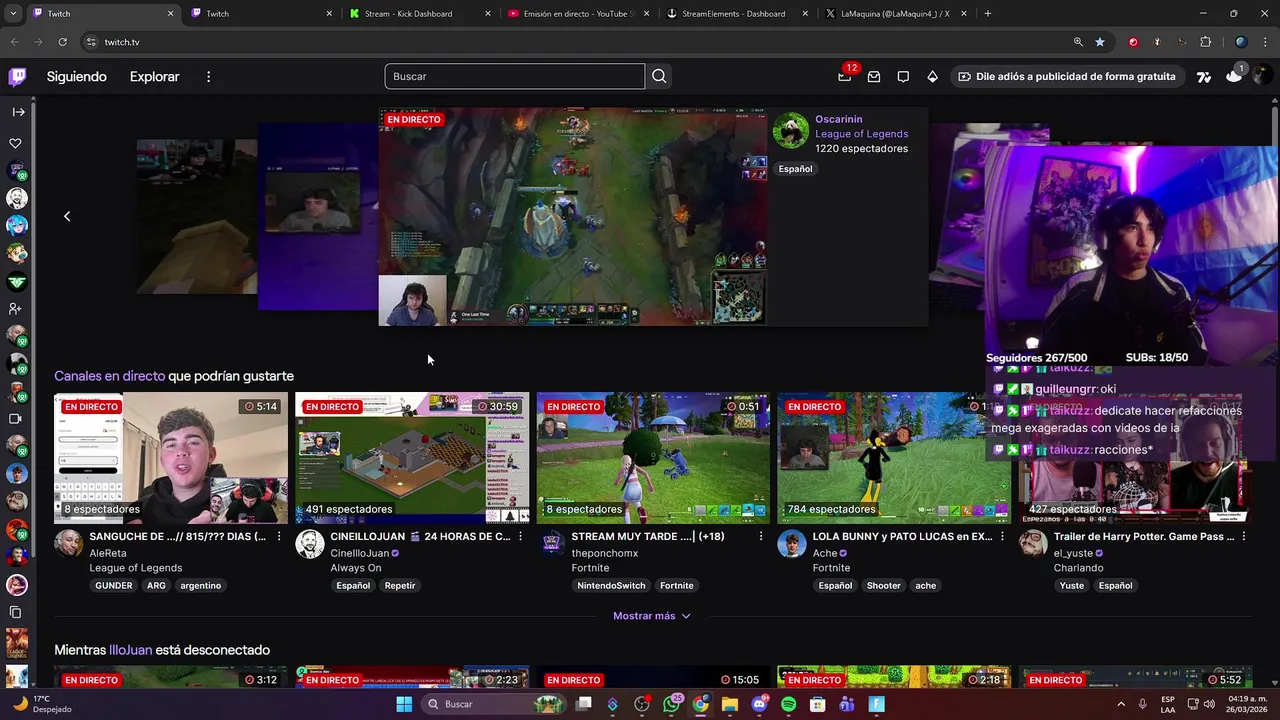Open Spotify from the taskbar
1280x720 pixels.
789,704
